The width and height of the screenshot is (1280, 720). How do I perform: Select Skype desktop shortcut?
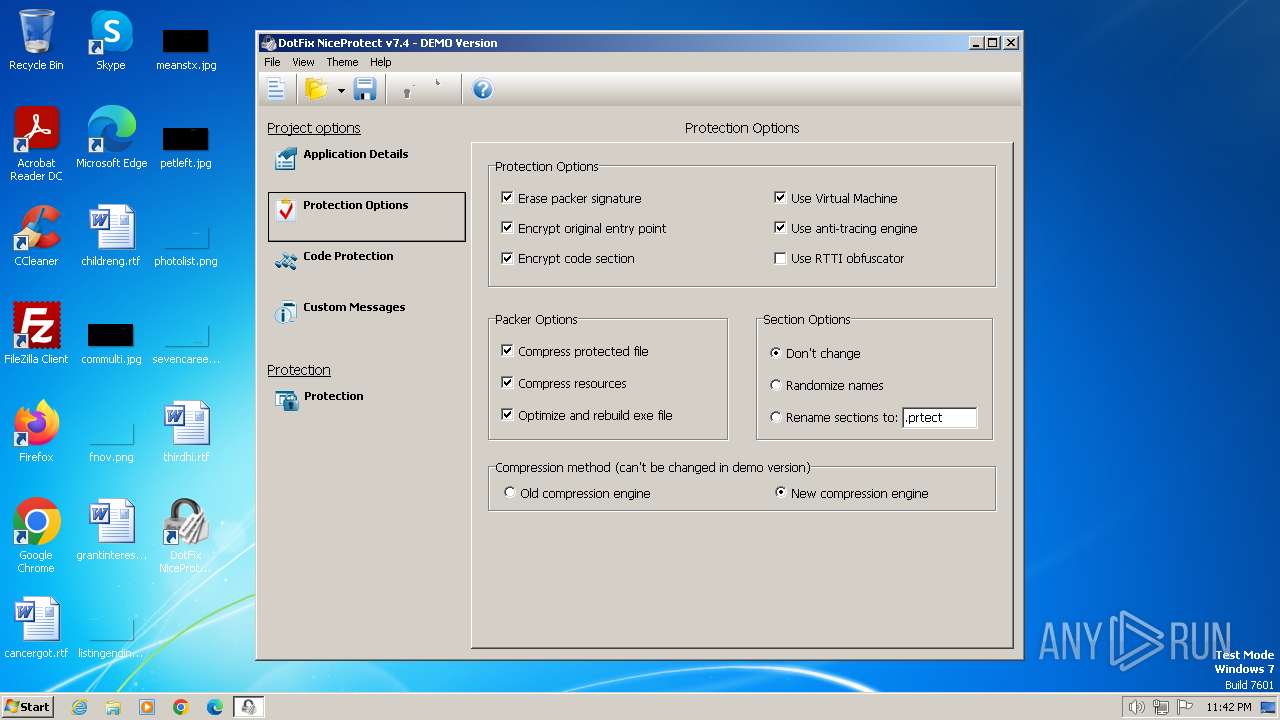click(110, 40)
